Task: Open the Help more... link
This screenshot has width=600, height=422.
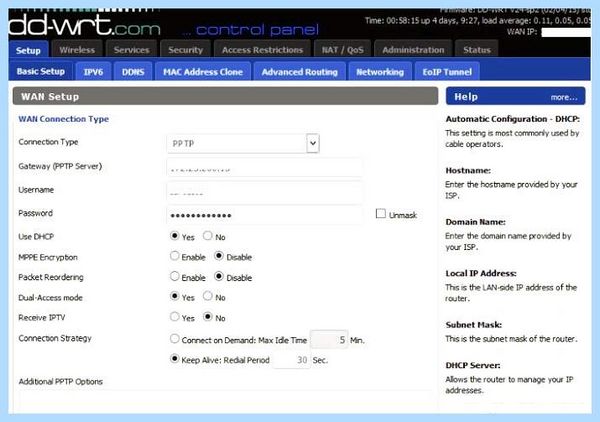Action: click(x=564, y=98)
